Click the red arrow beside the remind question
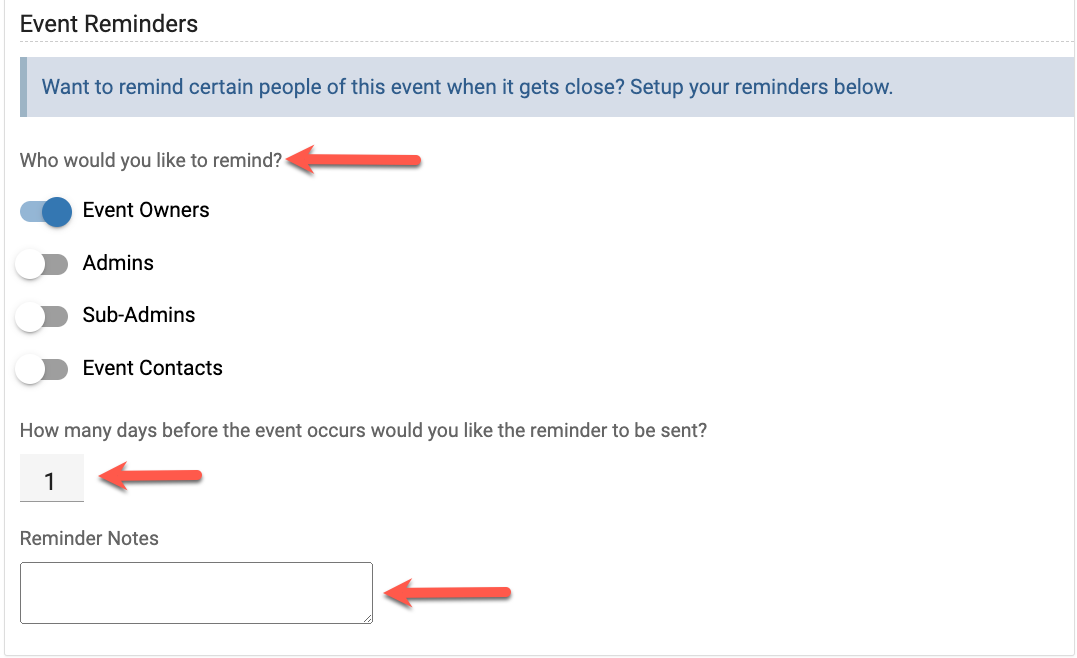This screenshot has height=658, width=1077. click(358, 160)
